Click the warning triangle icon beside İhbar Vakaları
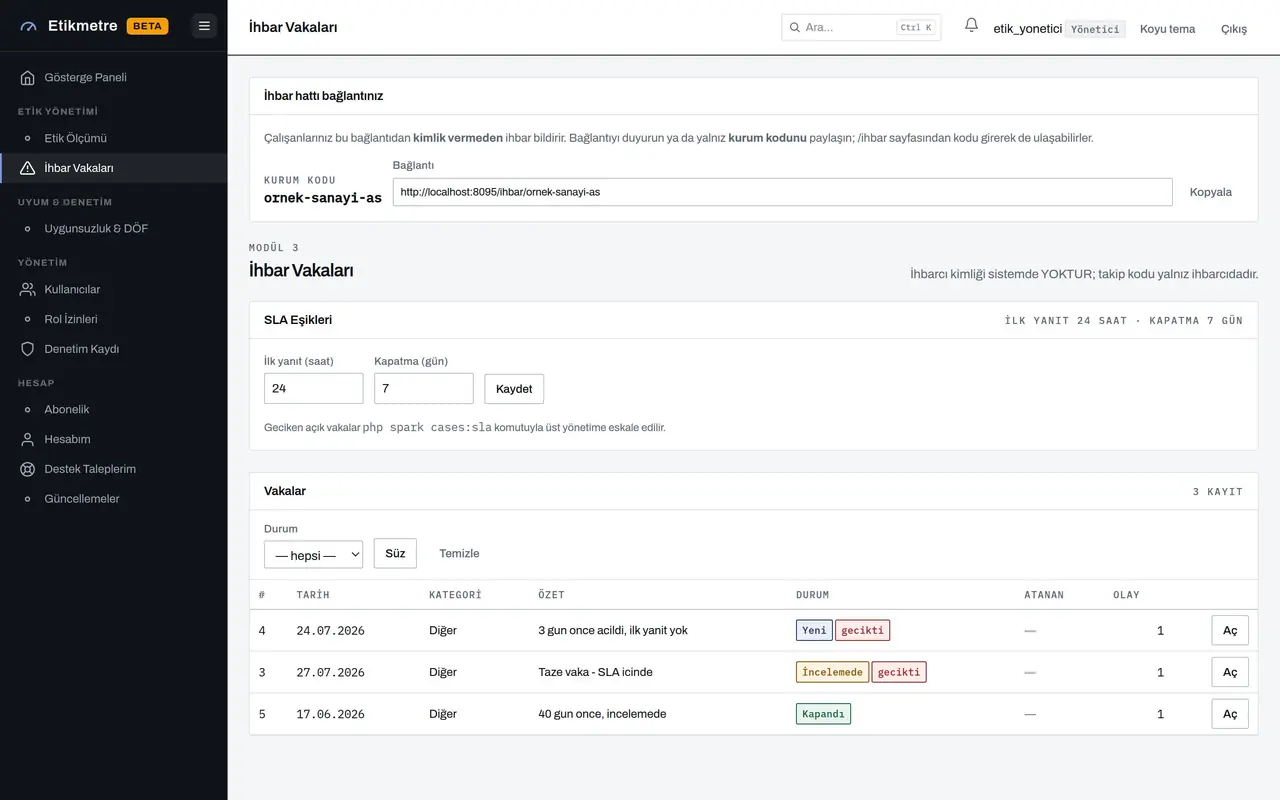The height and width of the screenshot is (800, 1280). tap(28, 168)
